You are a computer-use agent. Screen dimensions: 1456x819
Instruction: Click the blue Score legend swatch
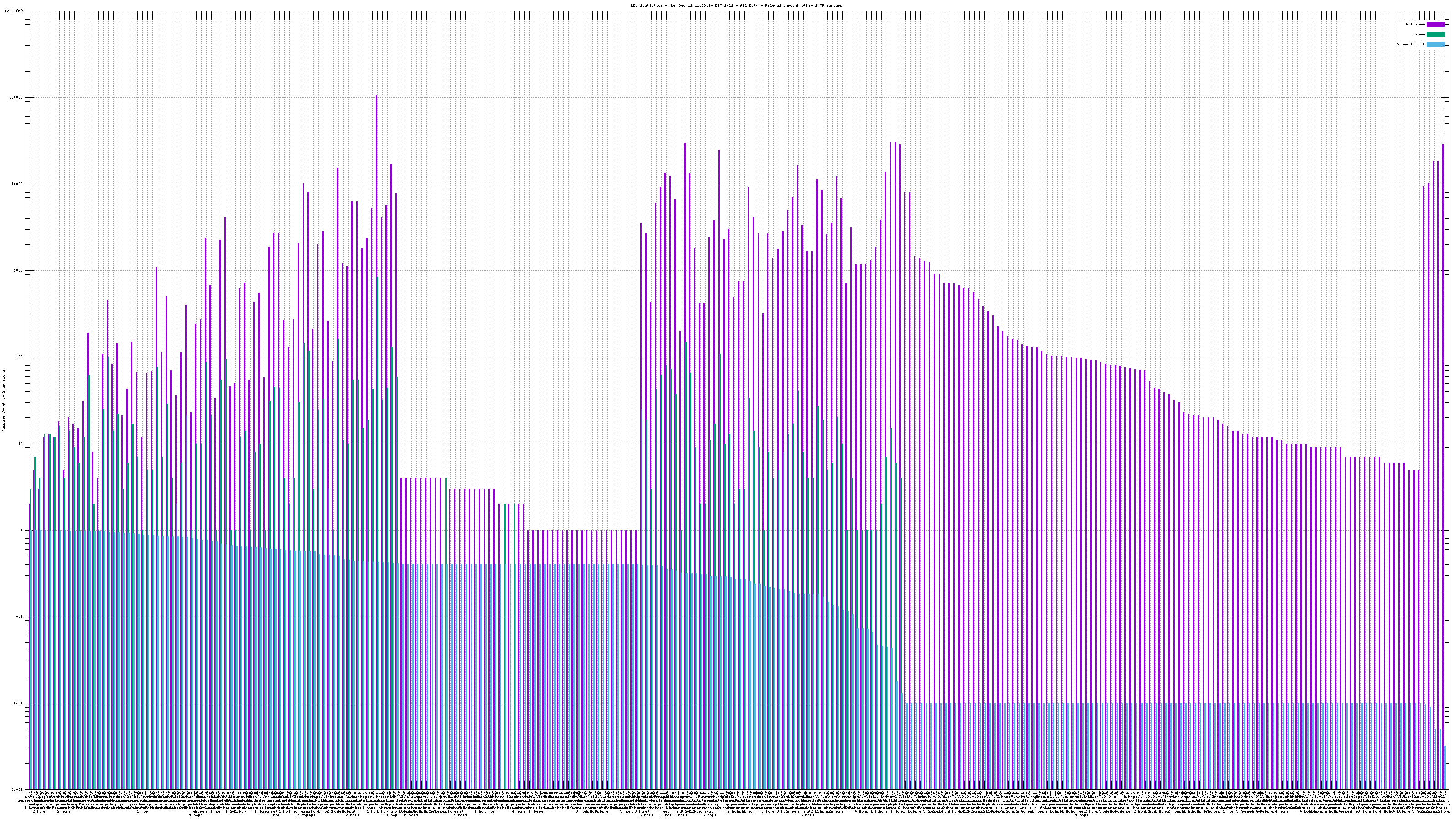1435,44
